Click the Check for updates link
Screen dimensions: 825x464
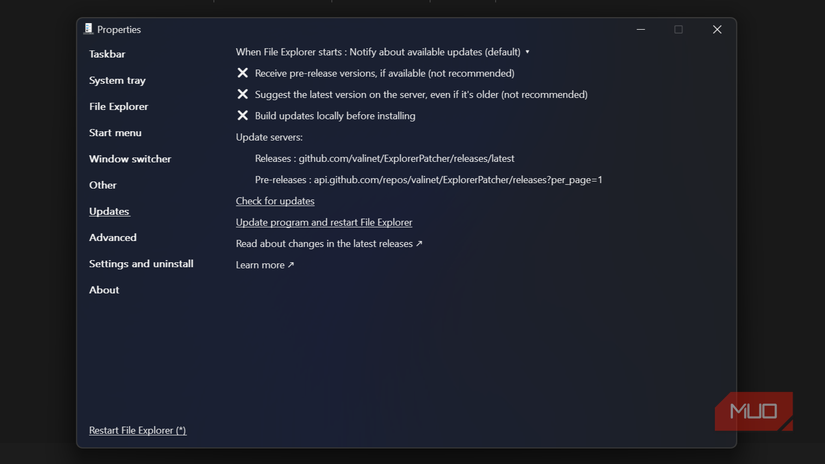275,201
